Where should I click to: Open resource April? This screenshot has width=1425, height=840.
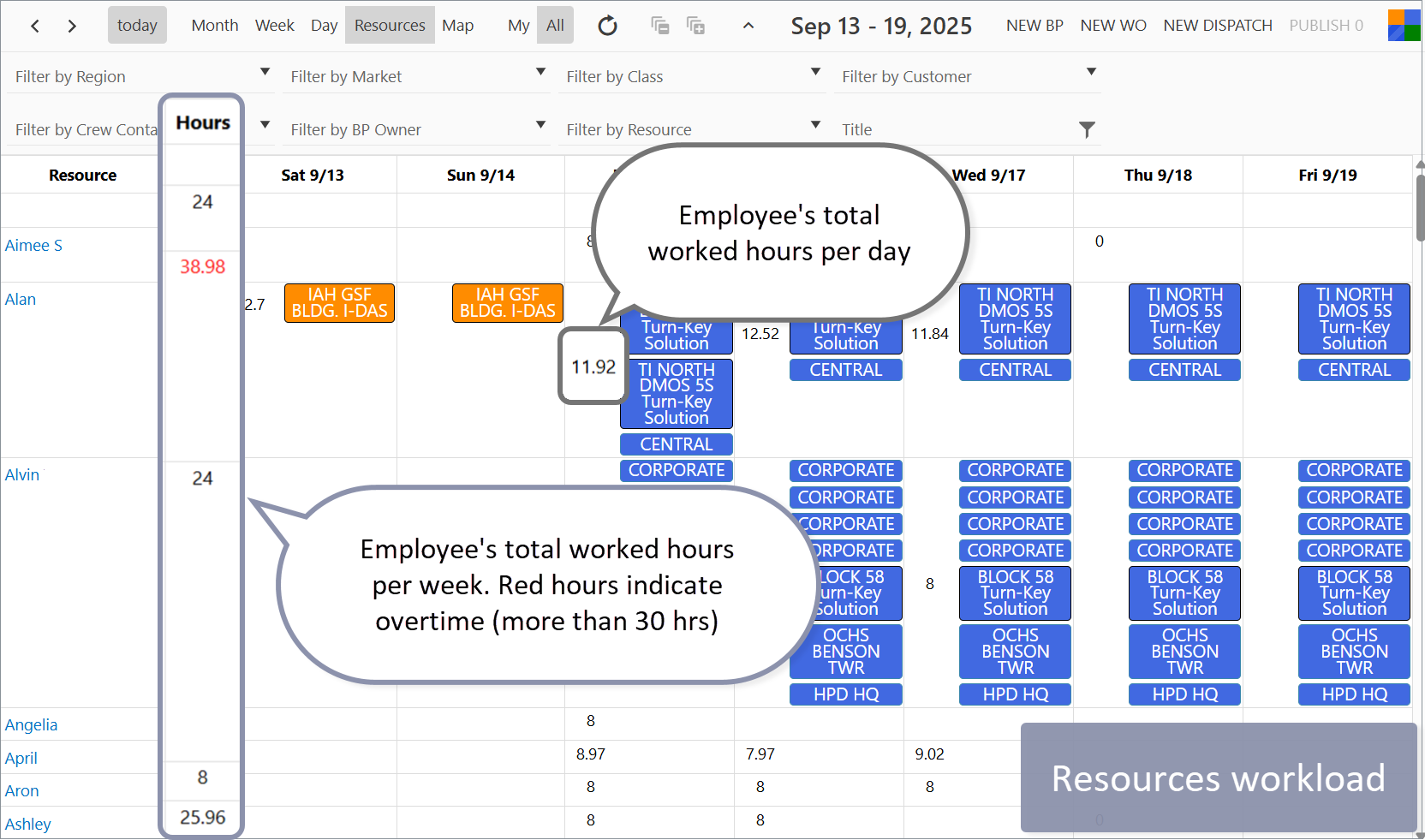coord(21,759)
